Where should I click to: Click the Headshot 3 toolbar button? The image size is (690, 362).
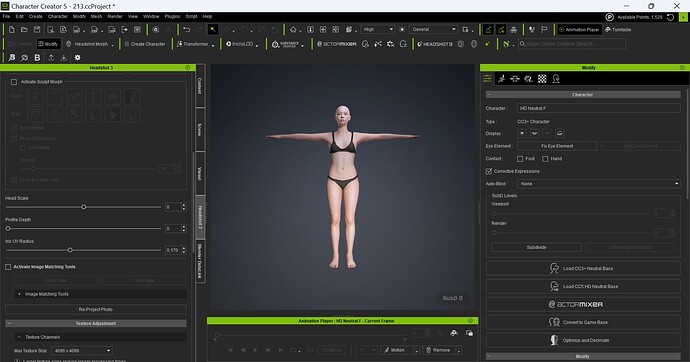434,44
